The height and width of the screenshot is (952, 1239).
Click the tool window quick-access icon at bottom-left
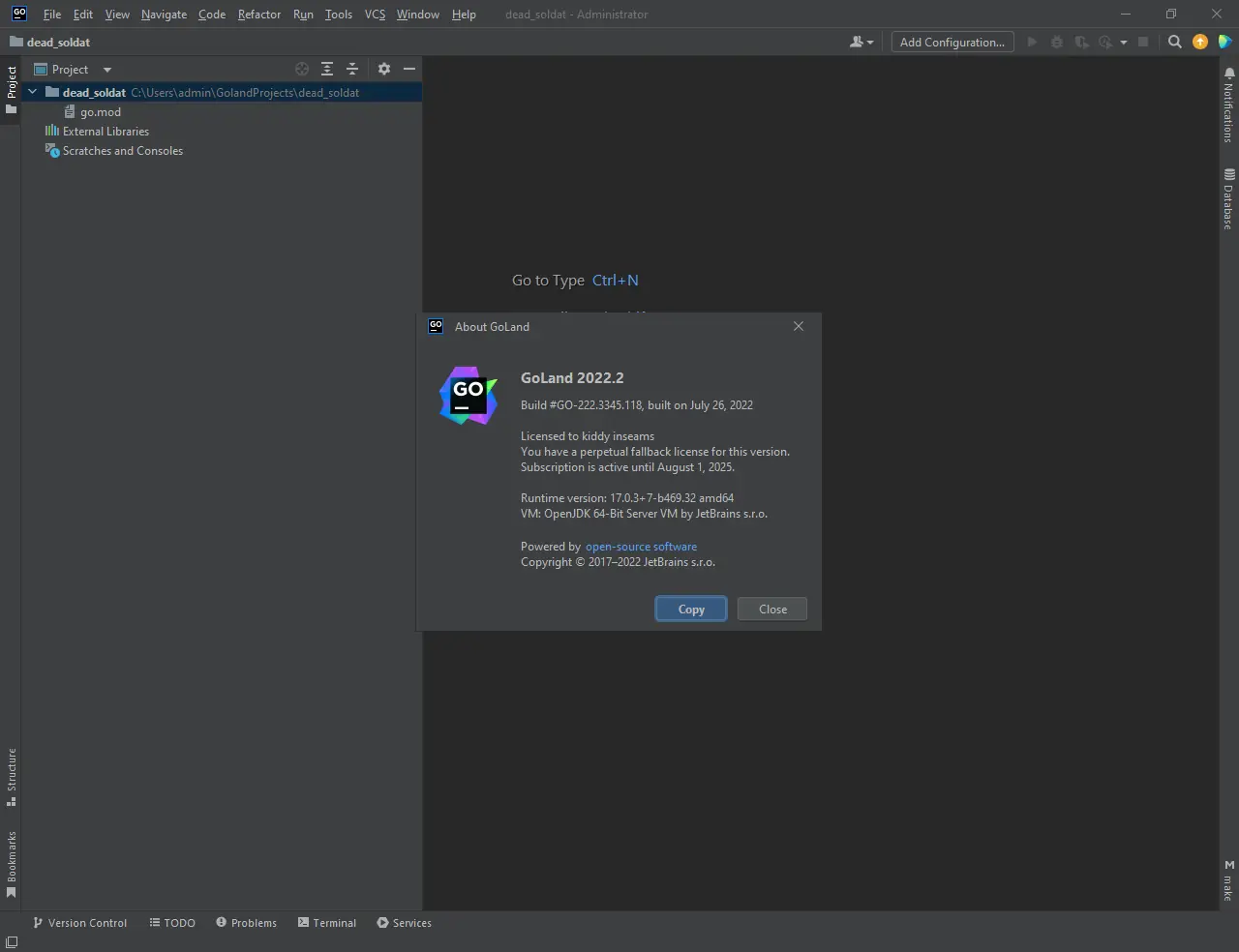coord(12,942)
